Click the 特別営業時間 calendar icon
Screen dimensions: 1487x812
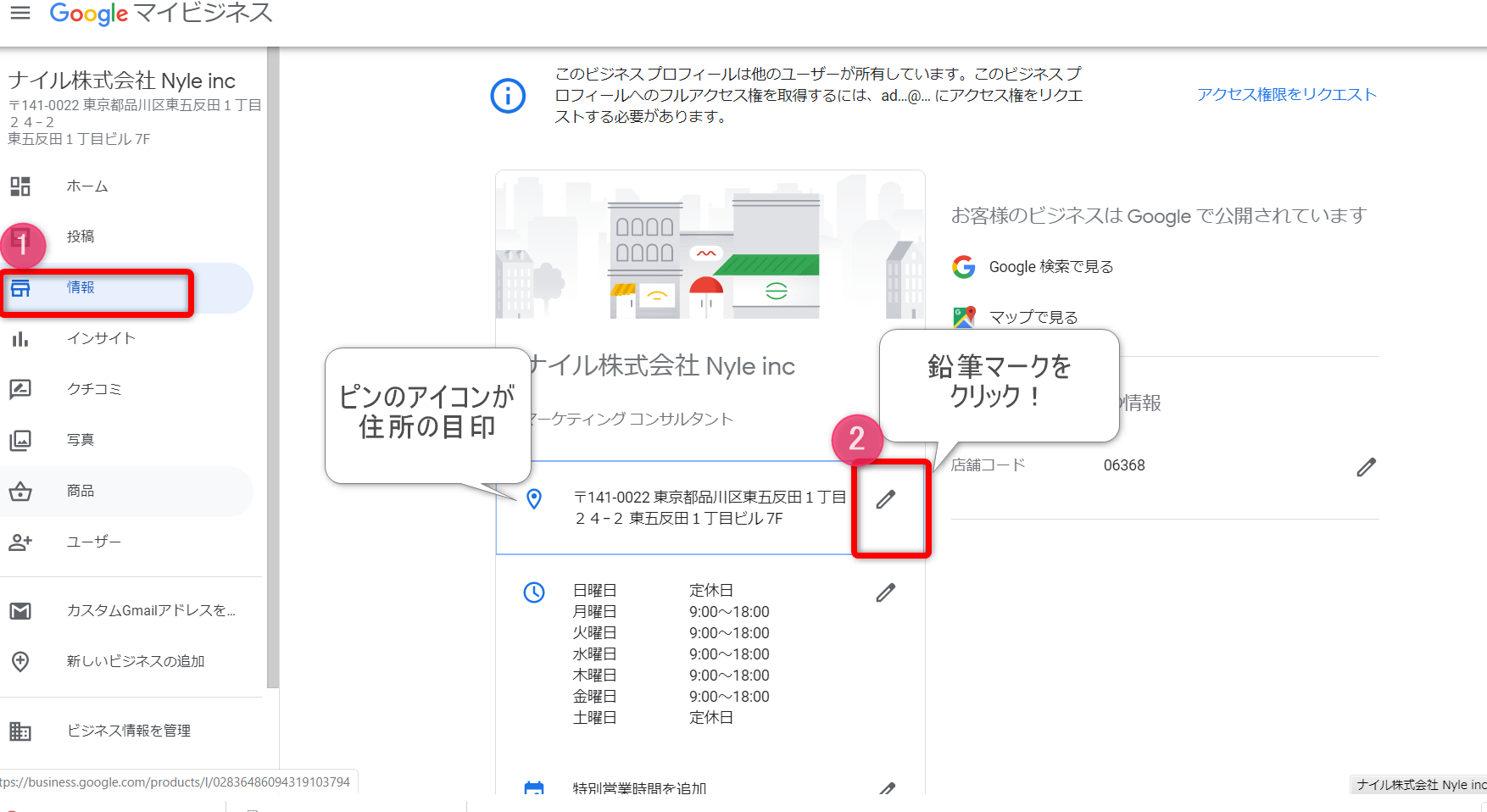[534, 788]
